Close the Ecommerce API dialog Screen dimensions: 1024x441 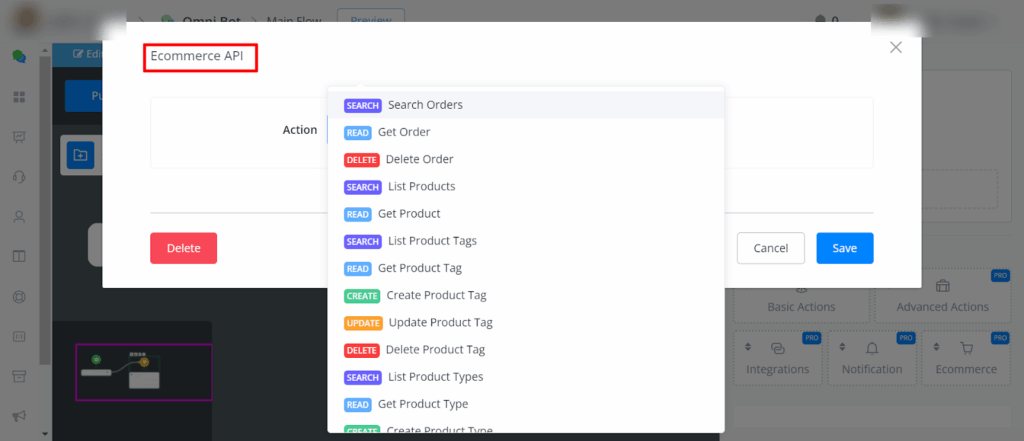click(x=896, y=47)
